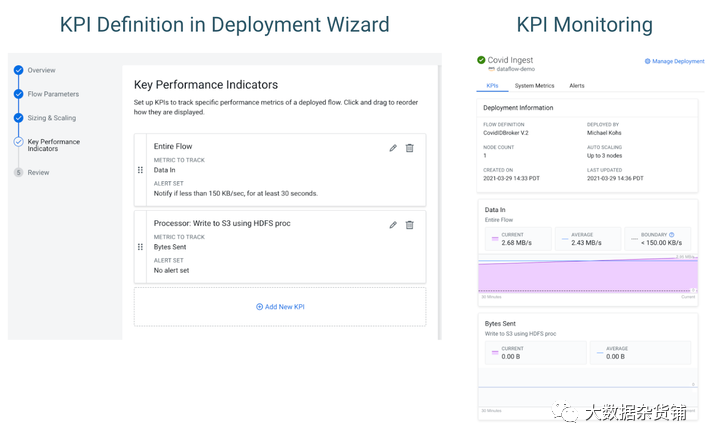Grab the Processor KPI drag handle
The image size is (709, 443).
click(140, 247)
